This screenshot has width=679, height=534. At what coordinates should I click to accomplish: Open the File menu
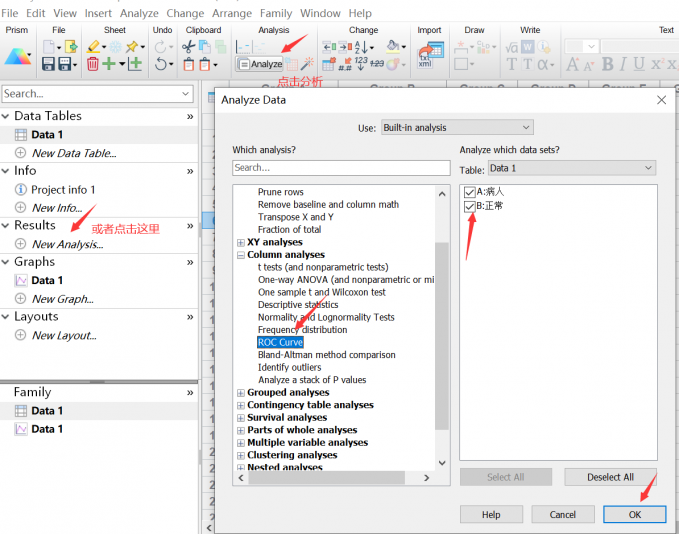tap(10, 13)
